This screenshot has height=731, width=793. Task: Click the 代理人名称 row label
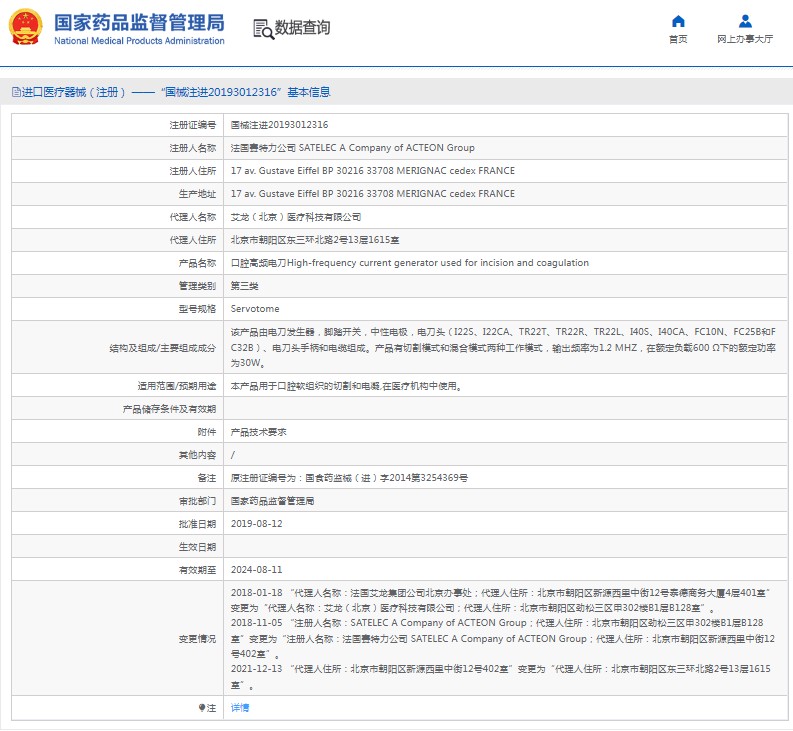click(193, 217)
